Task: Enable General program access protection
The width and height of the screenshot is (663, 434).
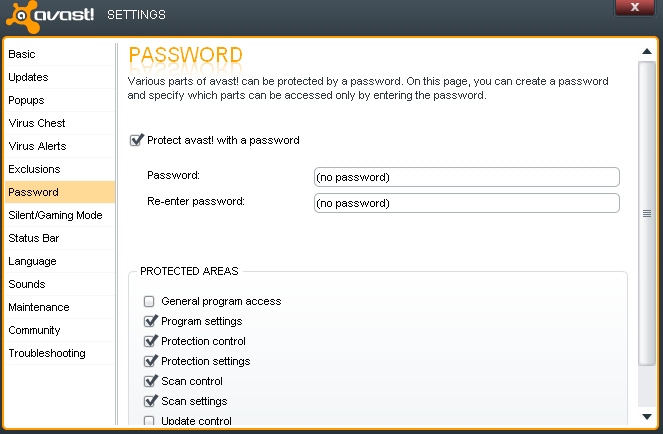Action: coord(149,301)
